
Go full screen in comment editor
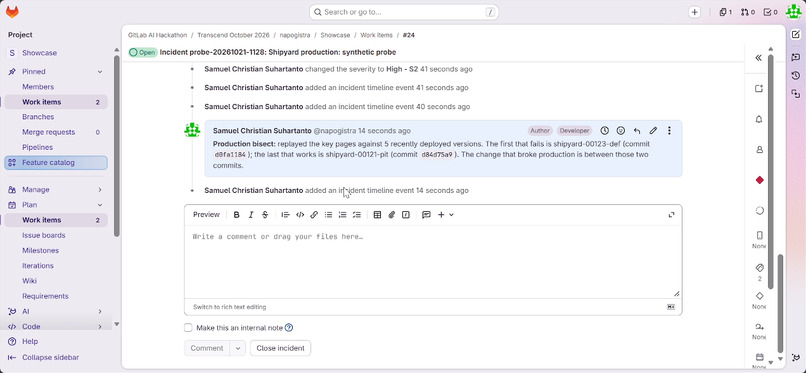coord(671,215)
